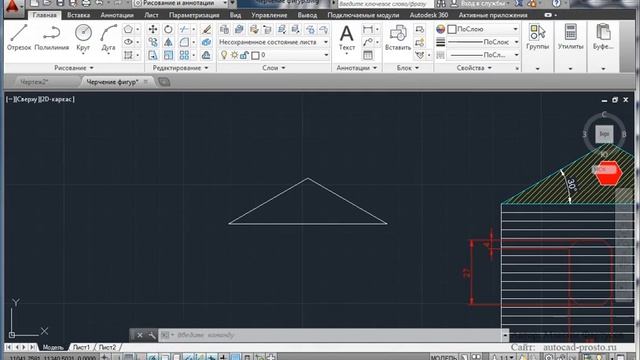Choose the Круг circle tool
Screen dimensions: 640x360
(83, 38)
